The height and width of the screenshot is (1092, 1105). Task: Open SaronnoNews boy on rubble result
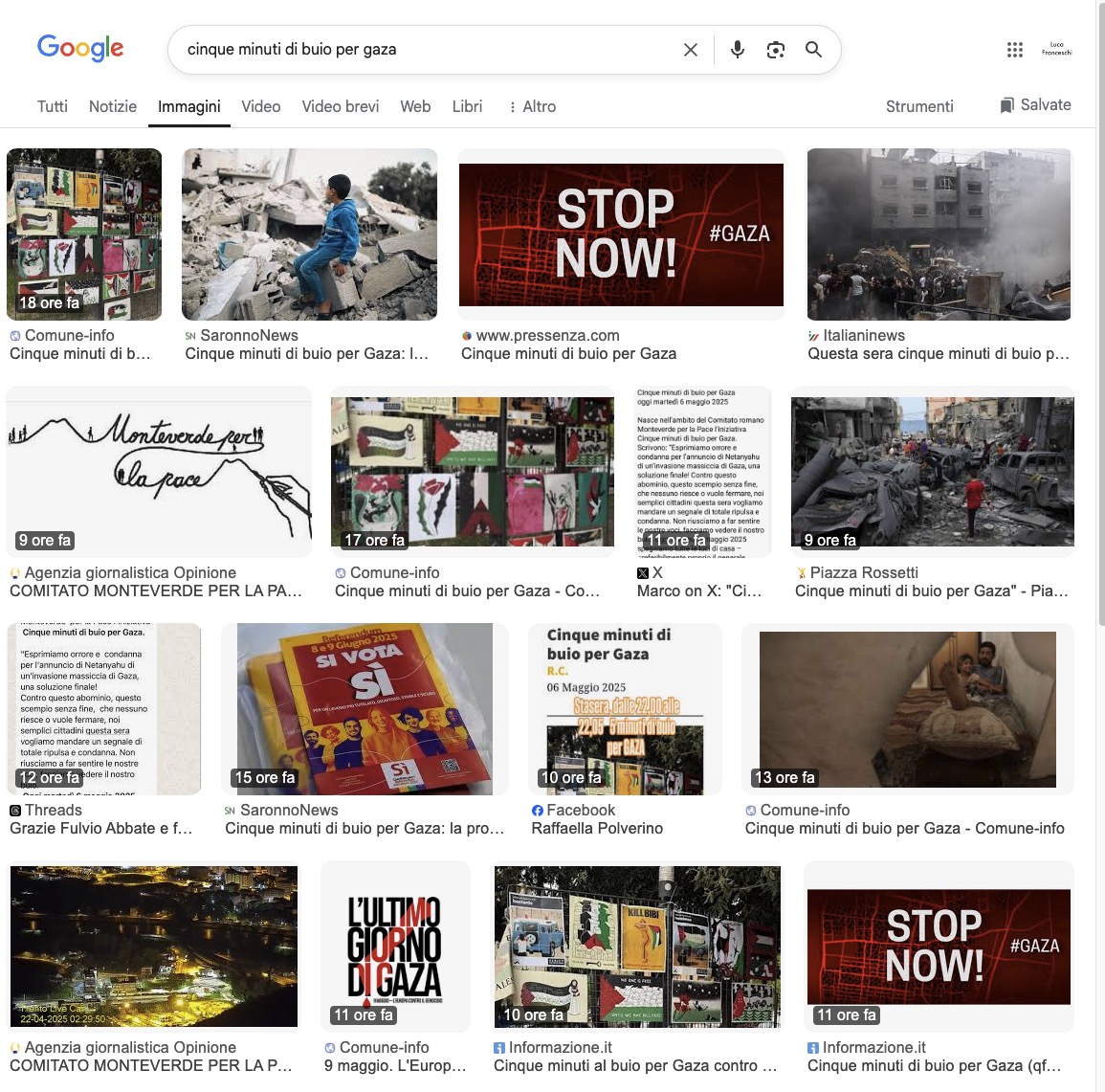pos(309,234)
